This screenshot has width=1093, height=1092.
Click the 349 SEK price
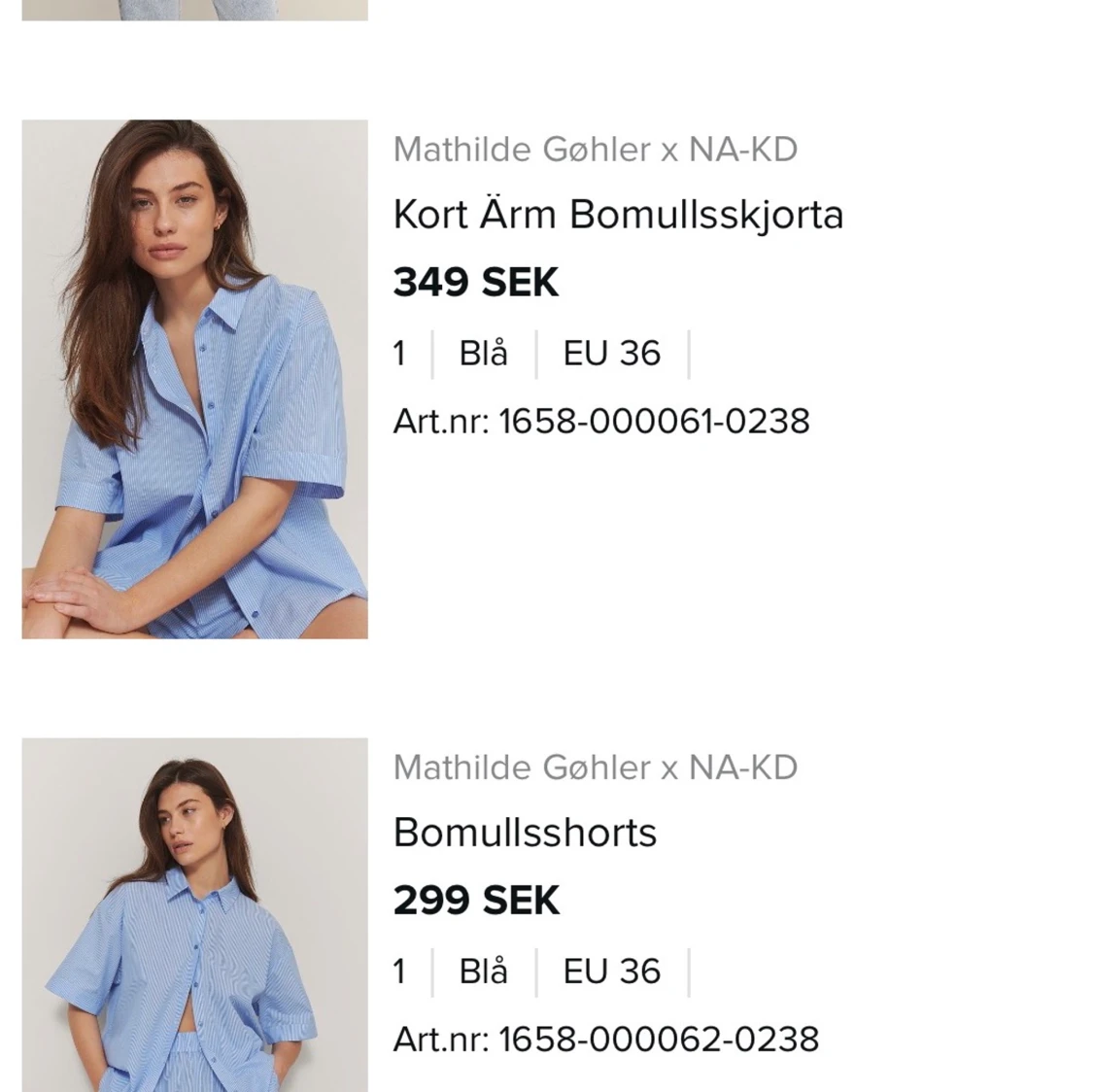coord(476,283)
